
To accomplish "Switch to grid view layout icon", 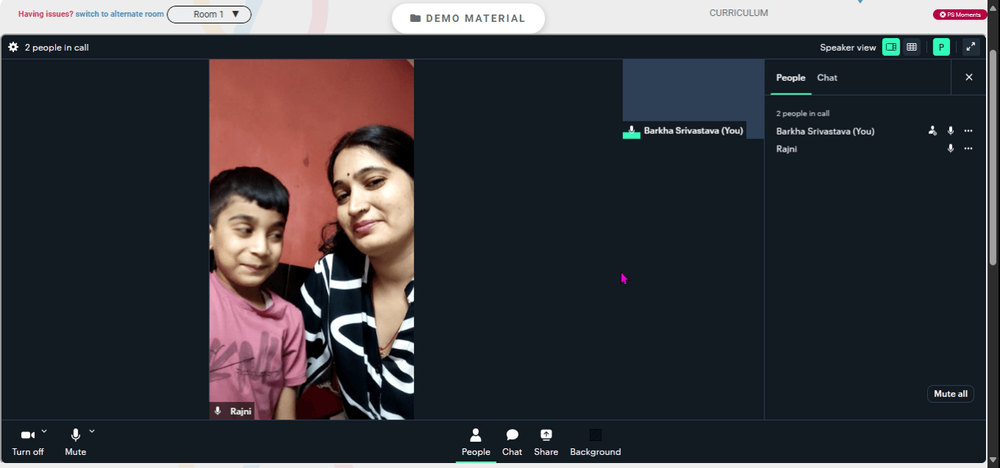I will point(911,47).
